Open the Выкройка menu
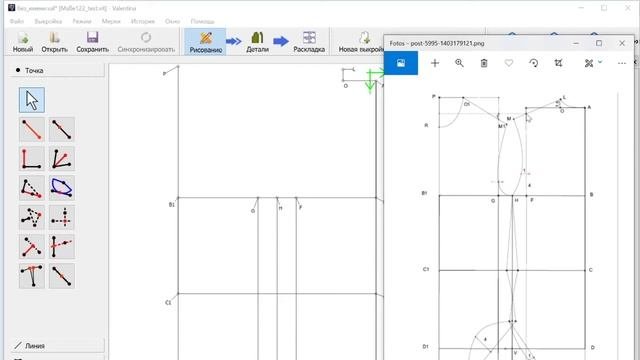The width and height of the screenshot is (640, 360). [48, 21]
